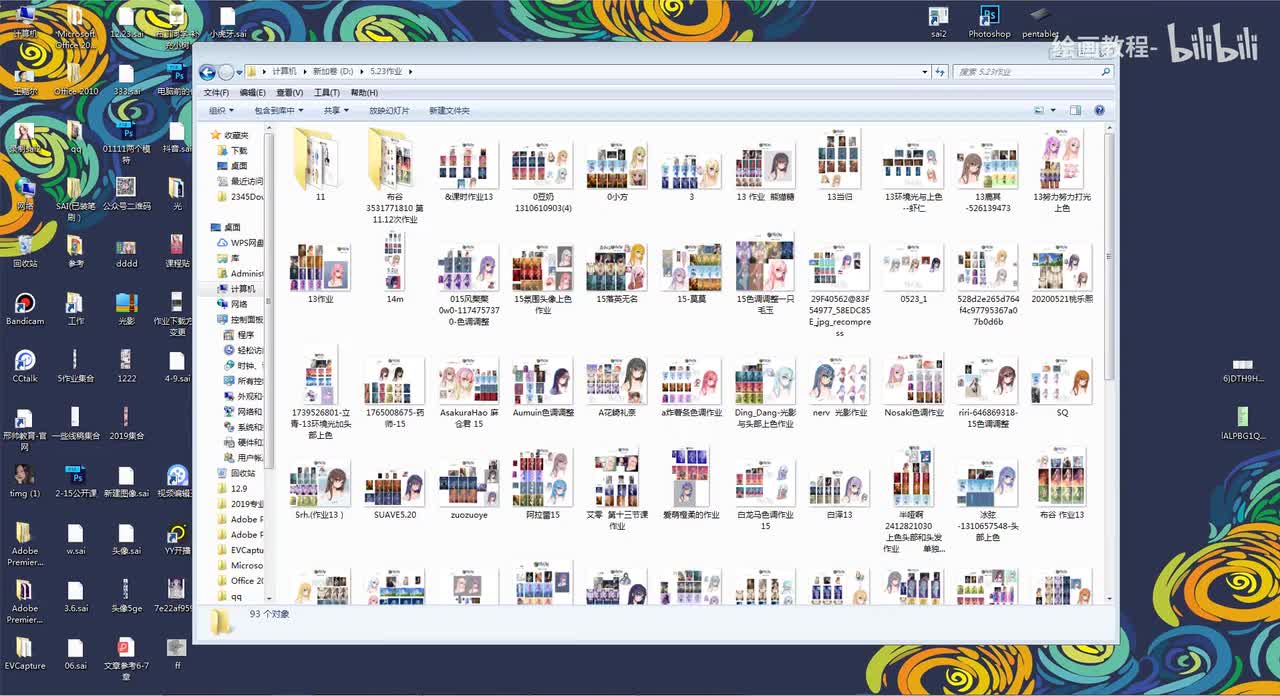The width and height of the screenshot is (1280, 696).
Task: Select the 白泽13 image thumbnail
Action: (839, 489)
